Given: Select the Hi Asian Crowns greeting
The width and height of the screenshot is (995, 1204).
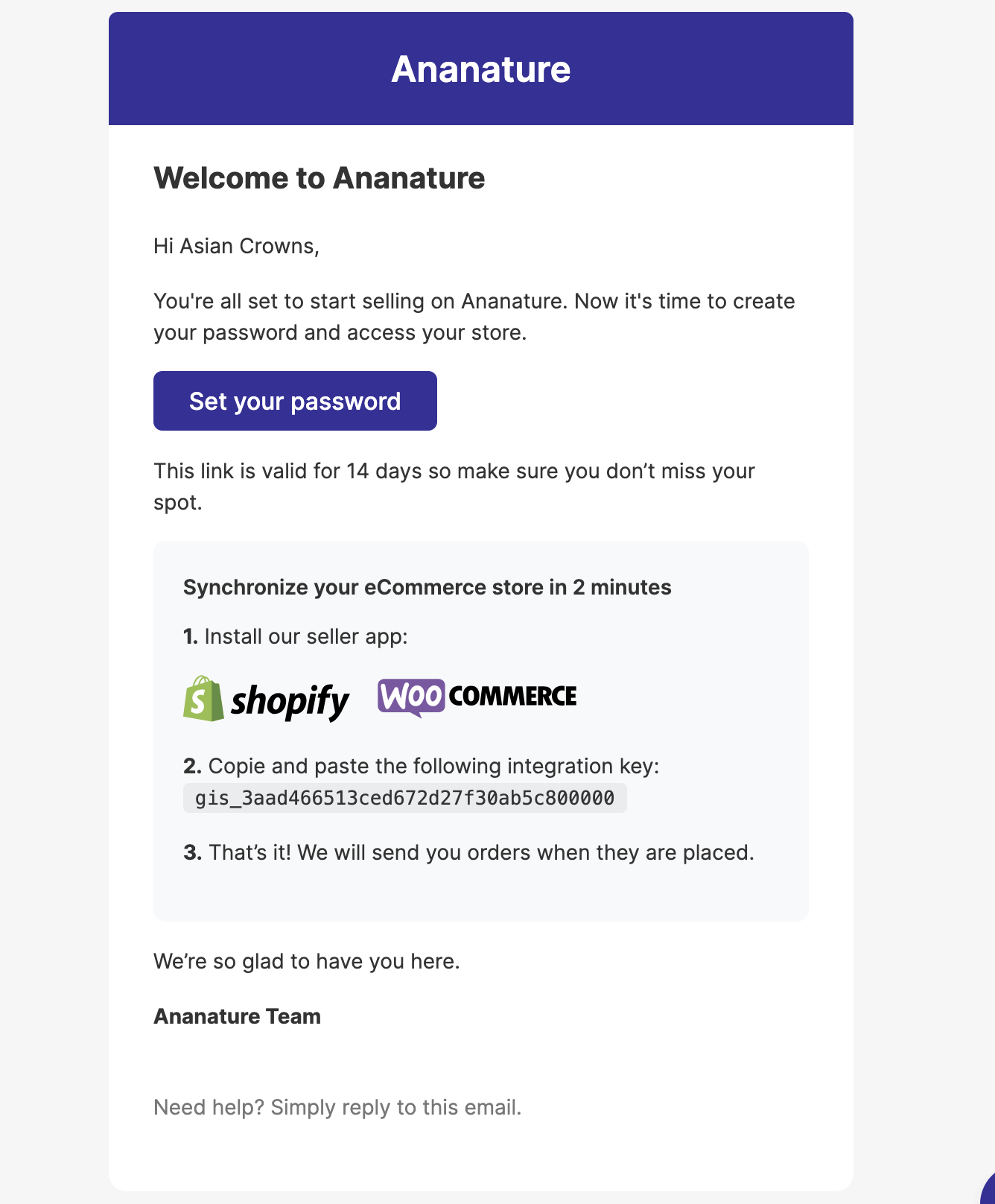Looking at the screenshot, I should click(x=236, y=246).
